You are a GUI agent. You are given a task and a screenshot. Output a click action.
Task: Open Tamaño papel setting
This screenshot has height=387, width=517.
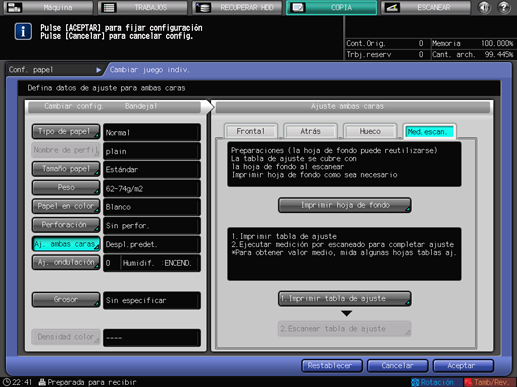[x=66, y=169]
